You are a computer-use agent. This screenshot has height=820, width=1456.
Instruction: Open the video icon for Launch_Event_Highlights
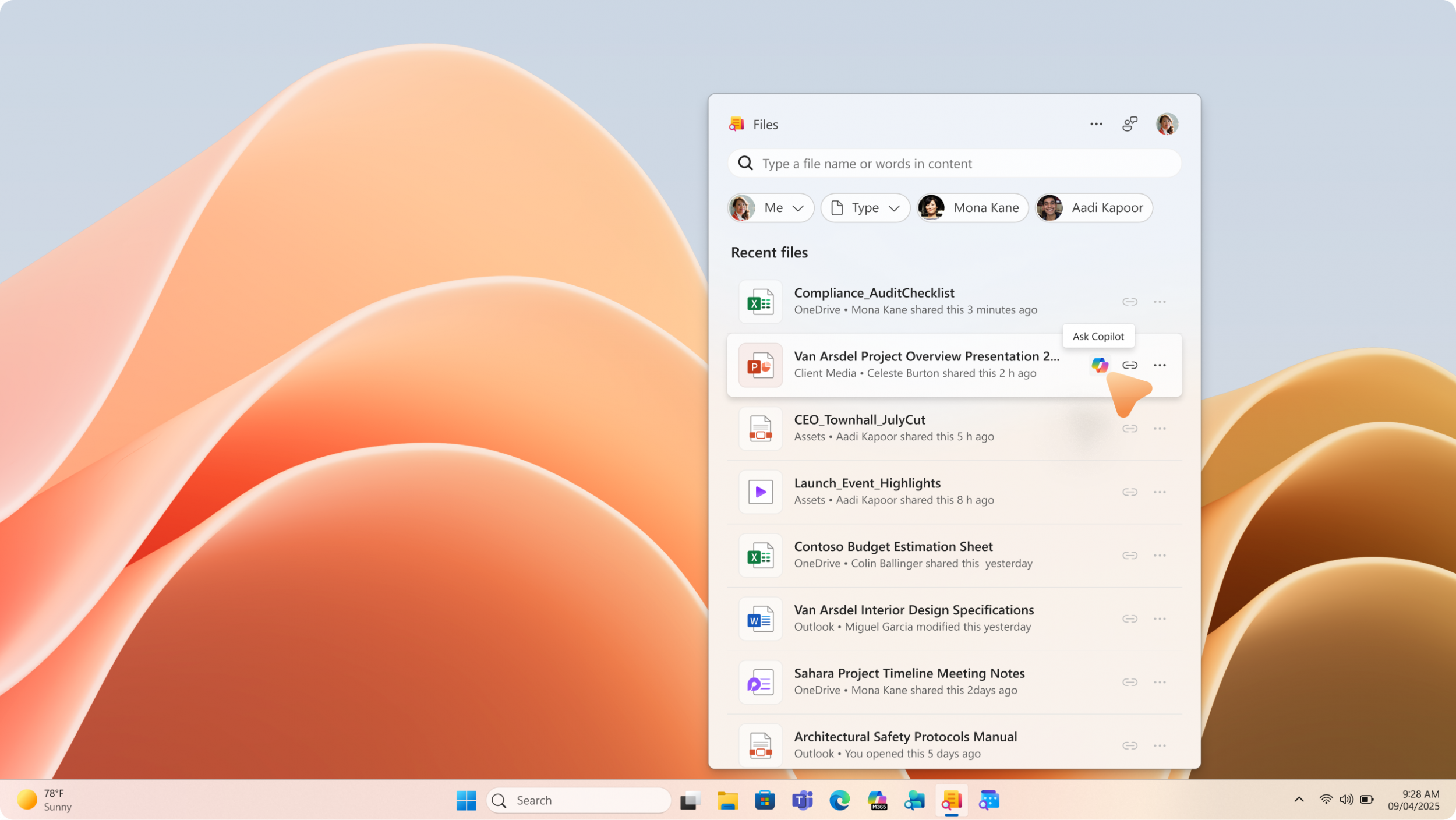760,492
